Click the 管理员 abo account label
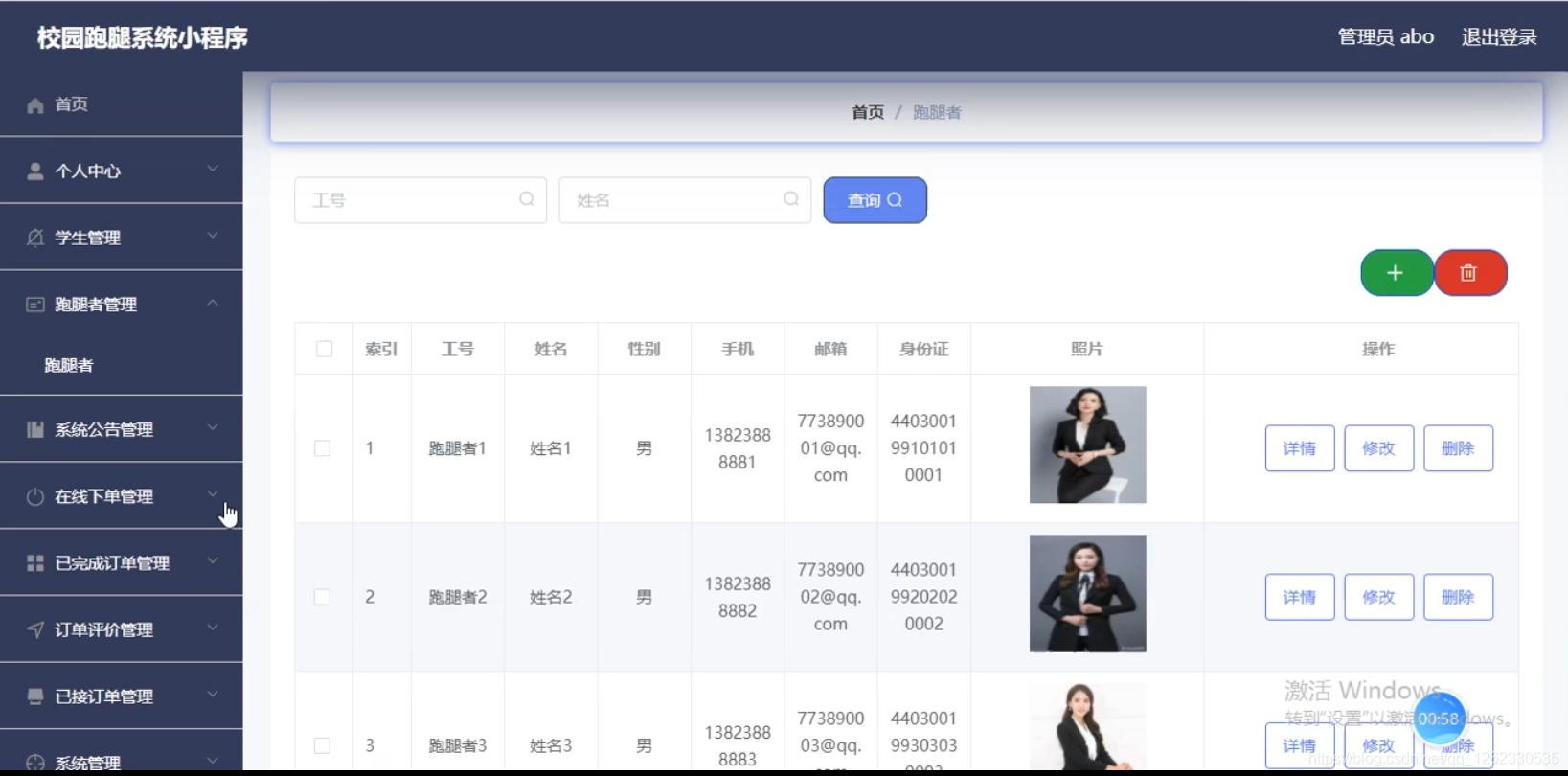Viewport: 1568px width, 776px height. pyautogui.click(x=1385, y=37)
